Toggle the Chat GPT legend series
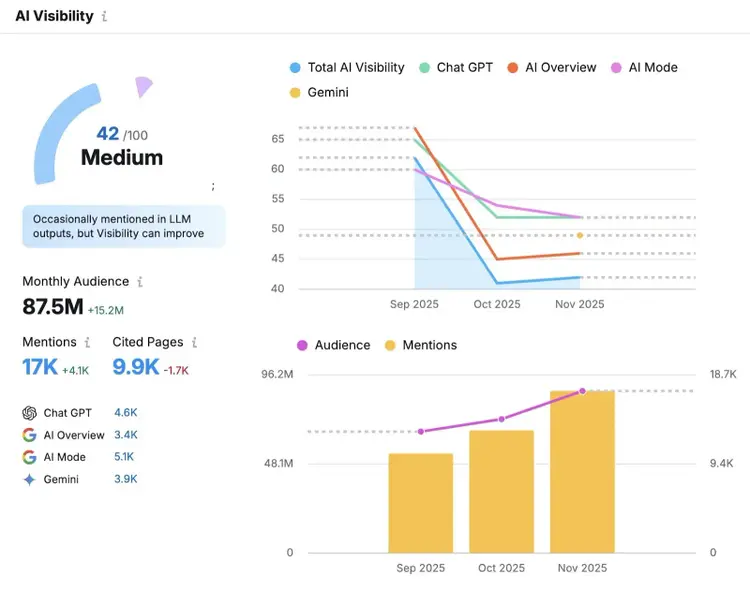 click(456, 67)
